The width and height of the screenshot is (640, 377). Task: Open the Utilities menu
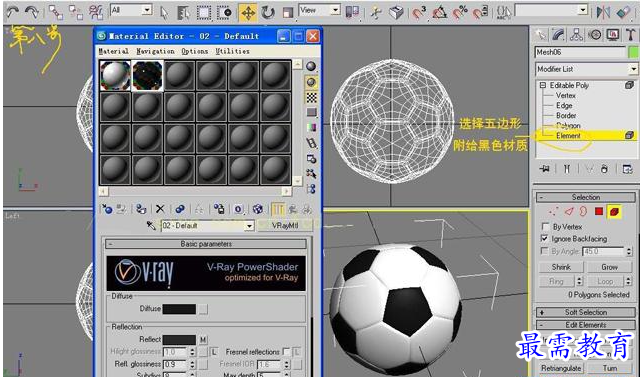point(232,51)
